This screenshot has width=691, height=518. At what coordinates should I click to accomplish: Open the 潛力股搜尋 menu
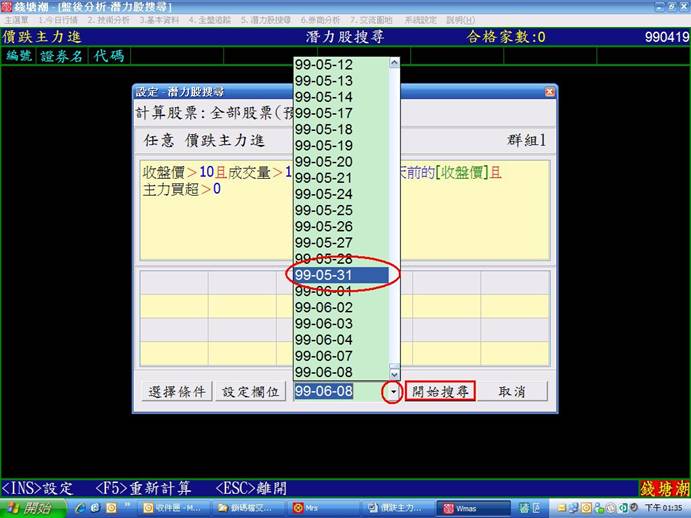point(268,19)
